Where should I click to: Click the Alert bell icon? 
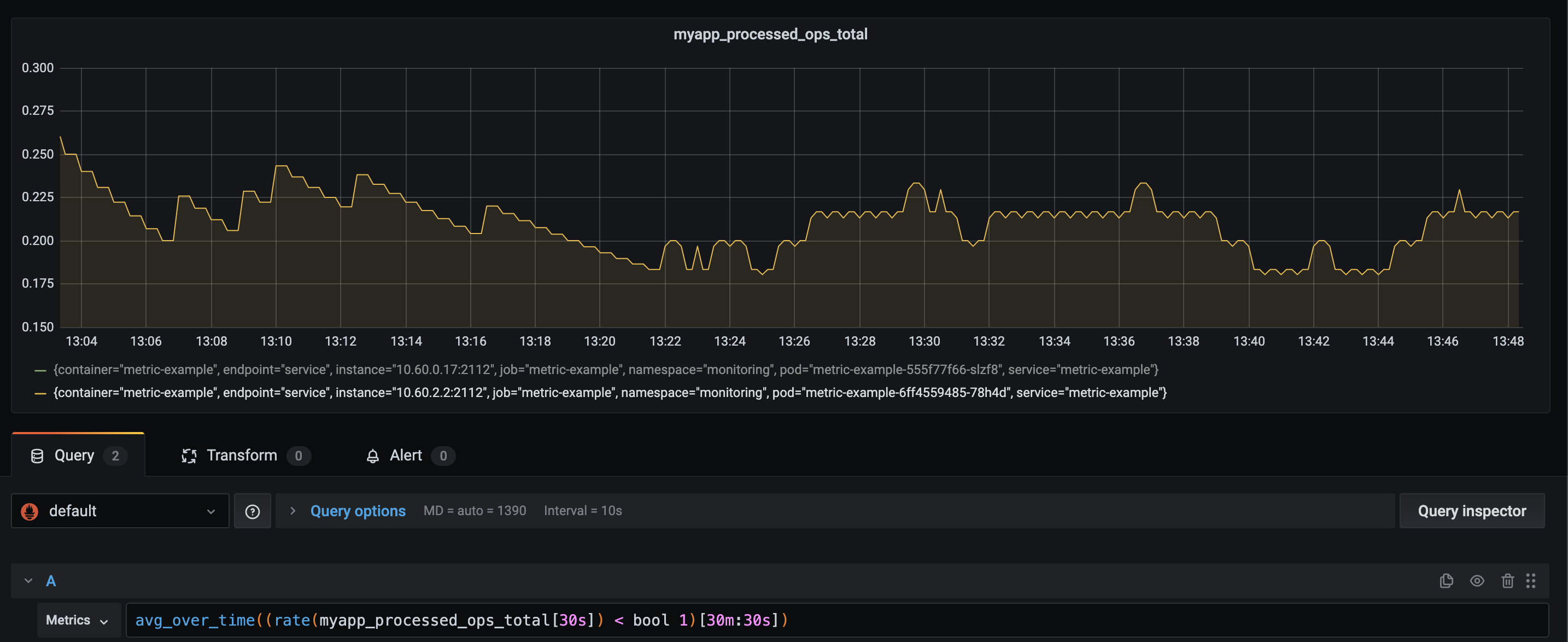tap(372, 456)
